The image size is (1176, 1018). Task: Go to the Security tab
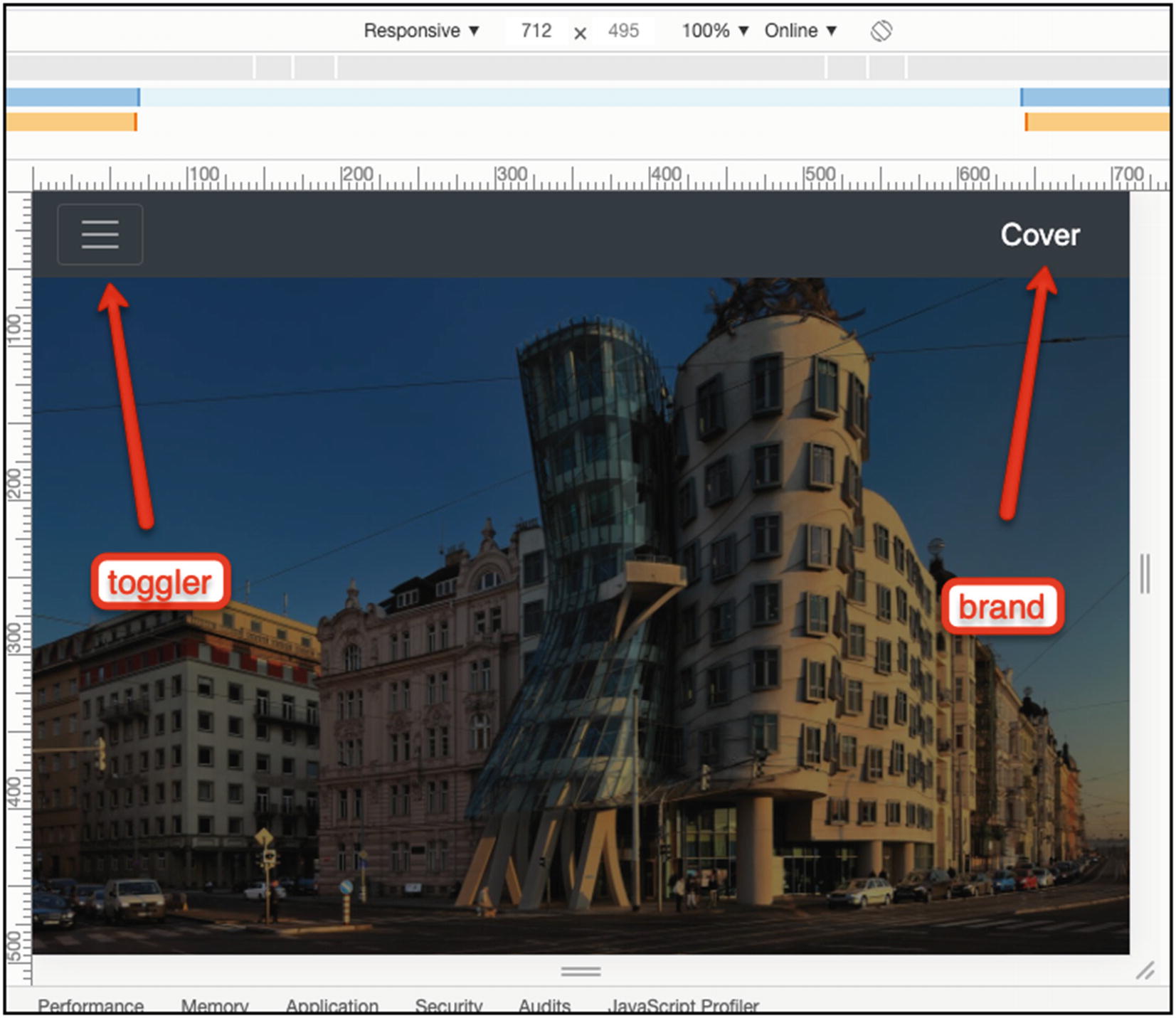tap(448, 1005)
